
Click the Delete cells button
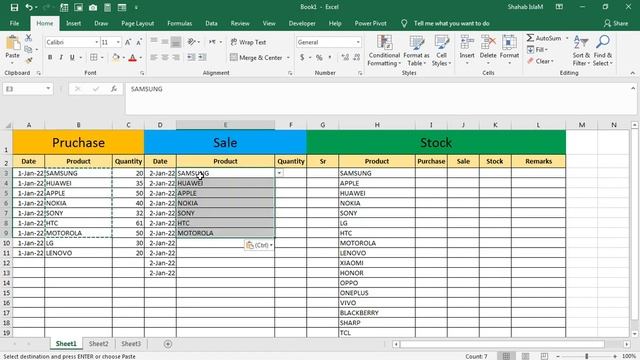488,50
